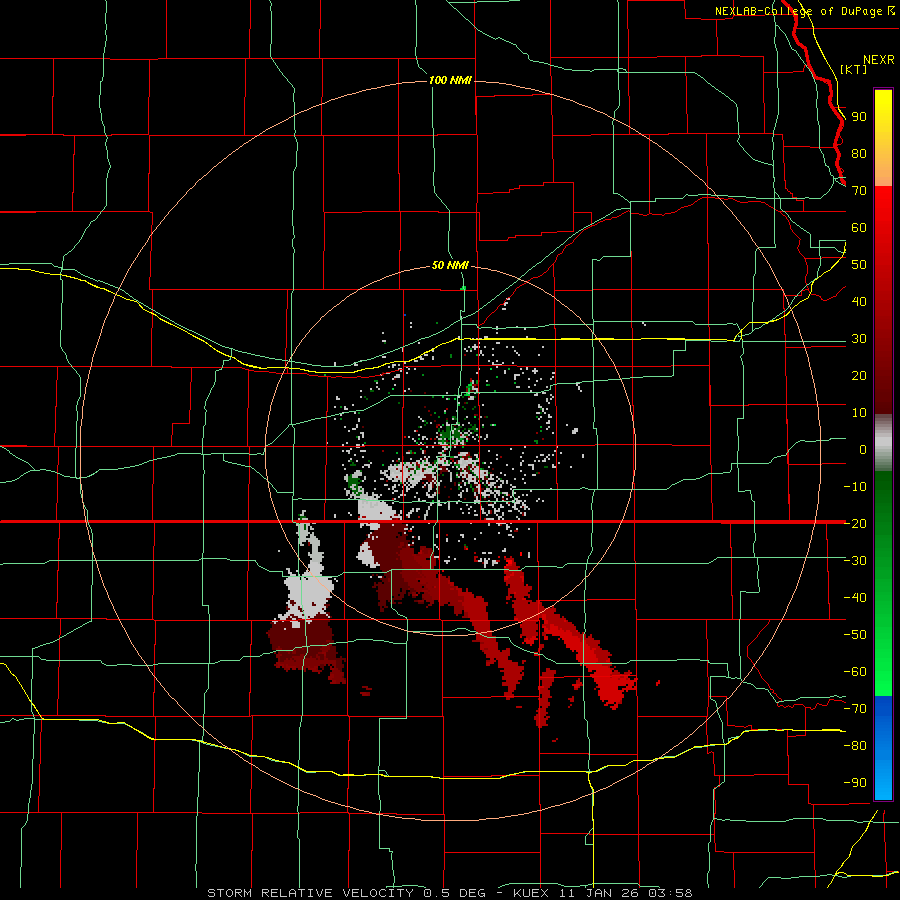This screenshot has height=900, width=900.
Task: Click the -70 value on velocity scale
Action: point(855,709)
